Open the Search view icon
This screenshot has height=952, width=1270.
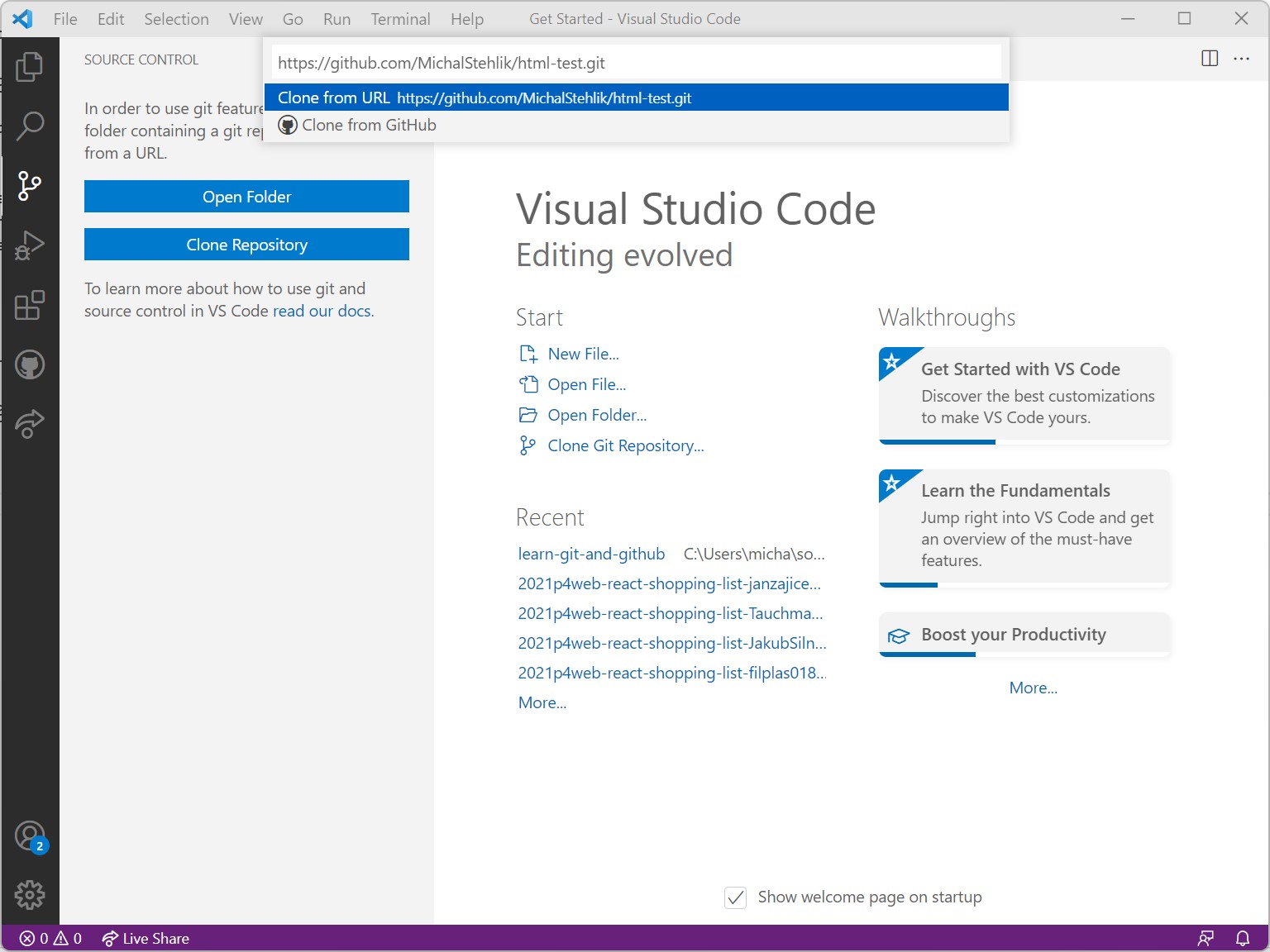pos(30,126)
